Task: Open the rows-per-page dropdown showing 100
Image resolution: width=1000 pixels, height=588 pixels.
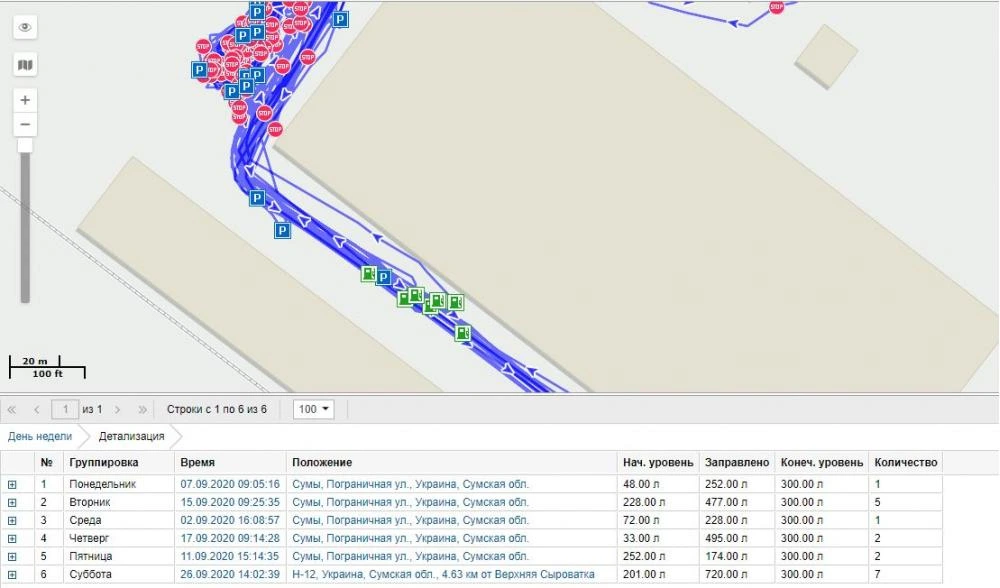Action: (312, 408)
